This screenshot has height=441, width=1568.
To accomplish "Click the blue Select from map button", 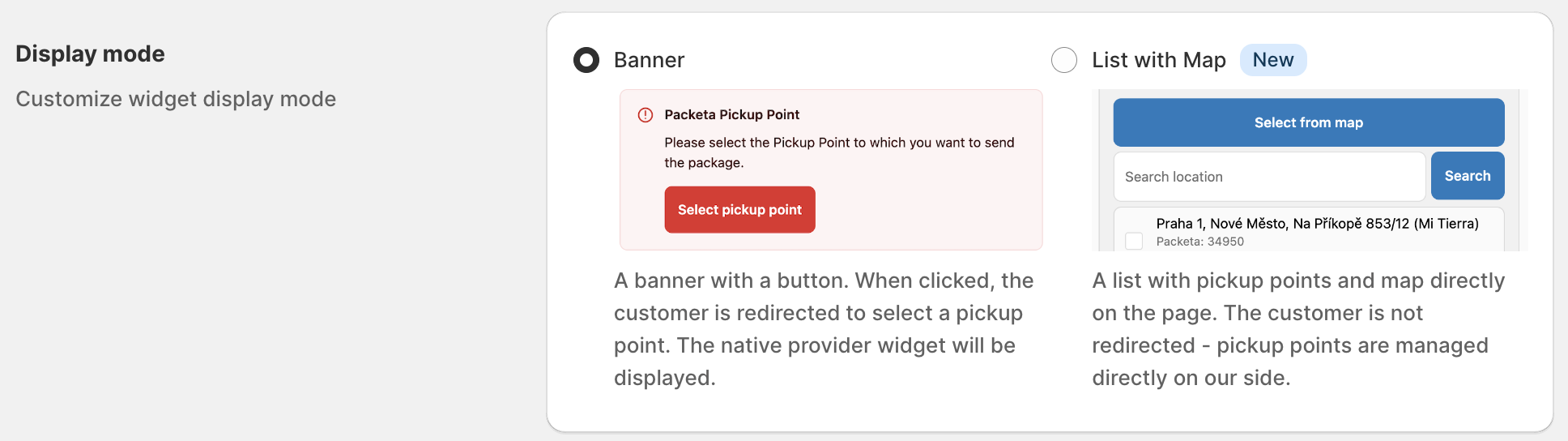I will (1309, 122).
